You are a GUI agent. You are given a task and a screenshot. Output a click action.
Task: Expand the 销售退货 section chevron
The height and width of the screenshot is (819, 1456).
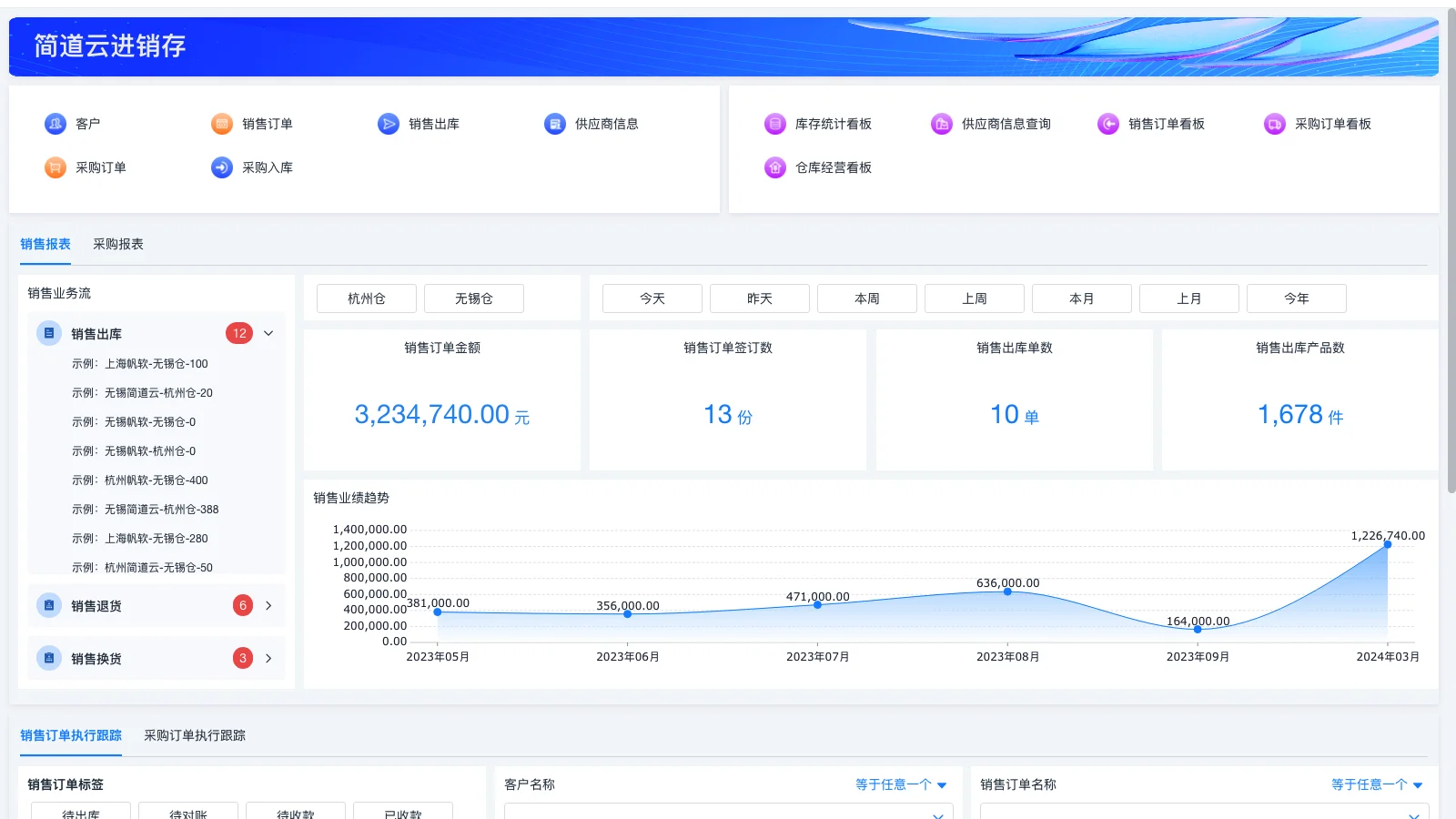click(268, 605)
